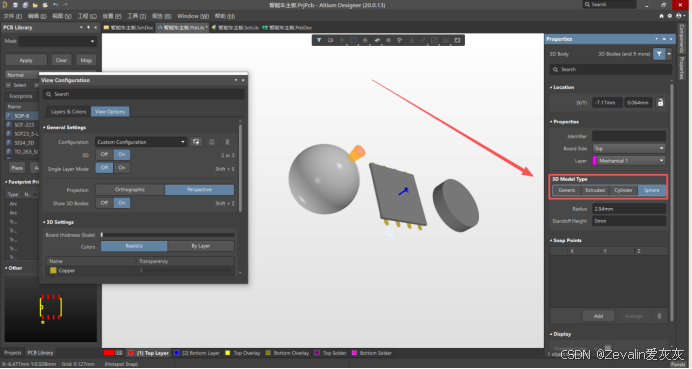The width and height of the screenshot is (692, 369).
Task: Click the last icon in active bar
Action: (457, 40)
